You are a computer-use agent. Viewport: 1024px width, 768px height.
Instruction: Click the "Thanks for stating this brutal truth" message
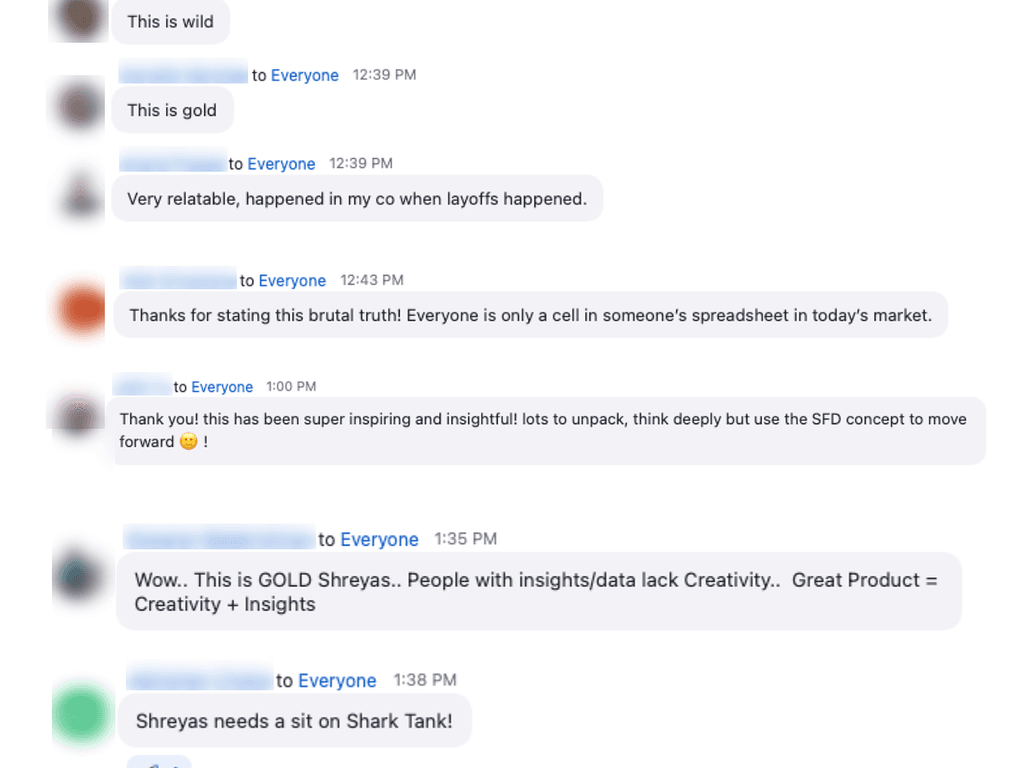[530, 315]
